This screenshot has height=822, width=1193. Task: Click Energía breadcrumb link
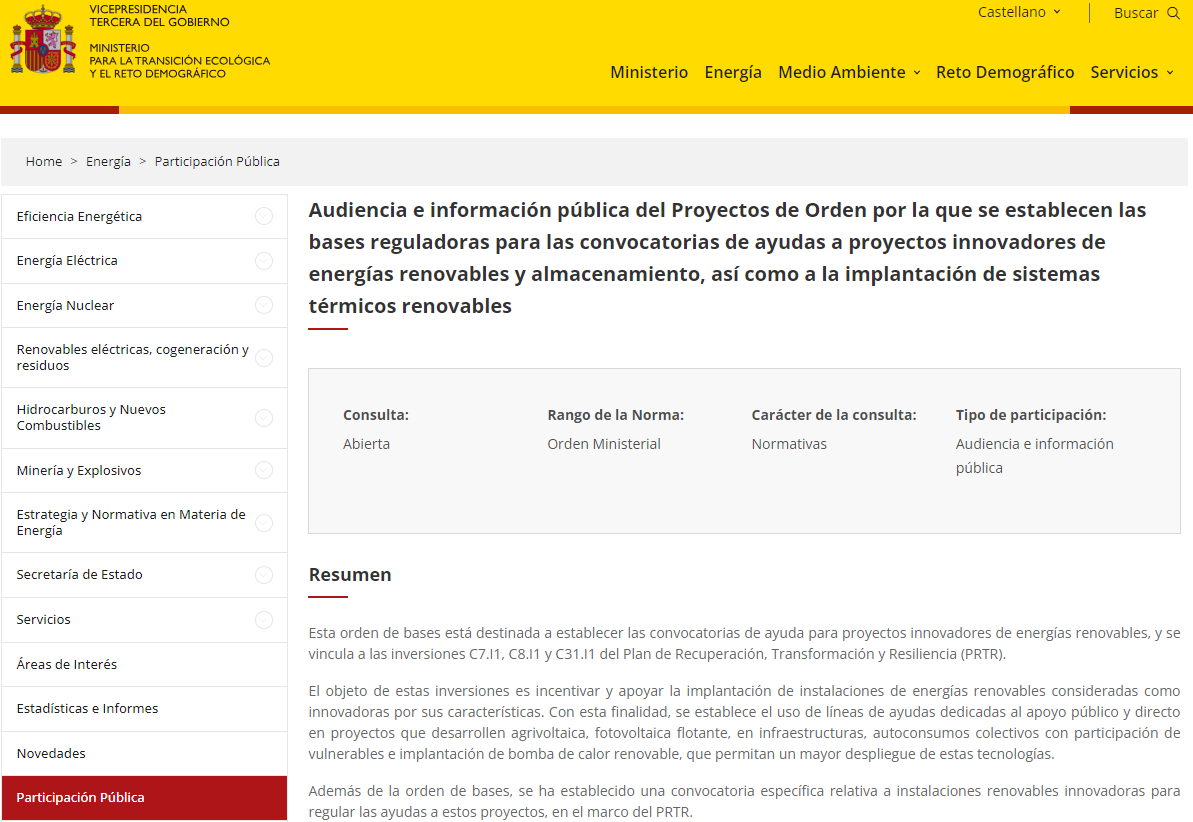[108, 161]
